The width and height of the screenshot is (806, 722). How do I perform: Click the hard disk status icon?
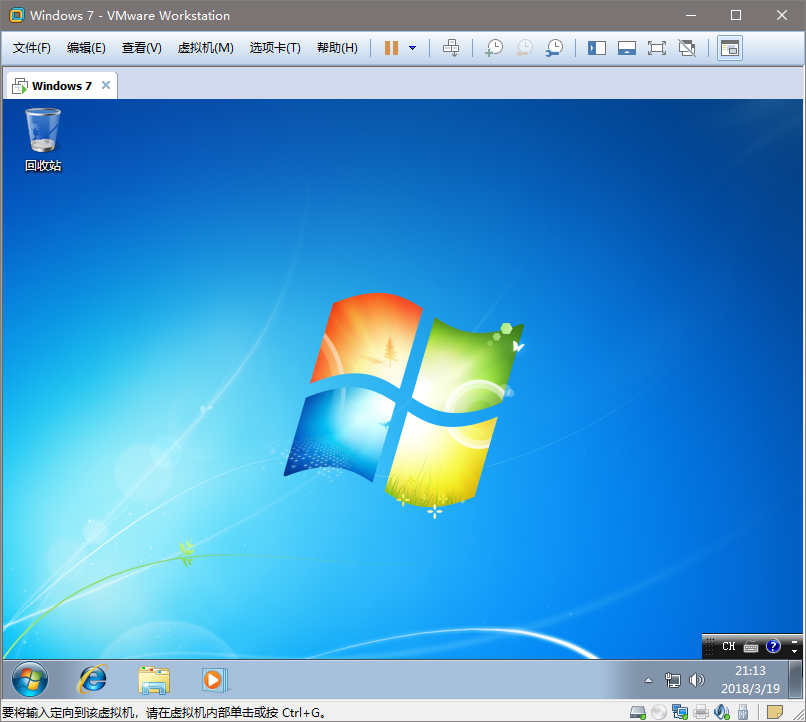638,712
